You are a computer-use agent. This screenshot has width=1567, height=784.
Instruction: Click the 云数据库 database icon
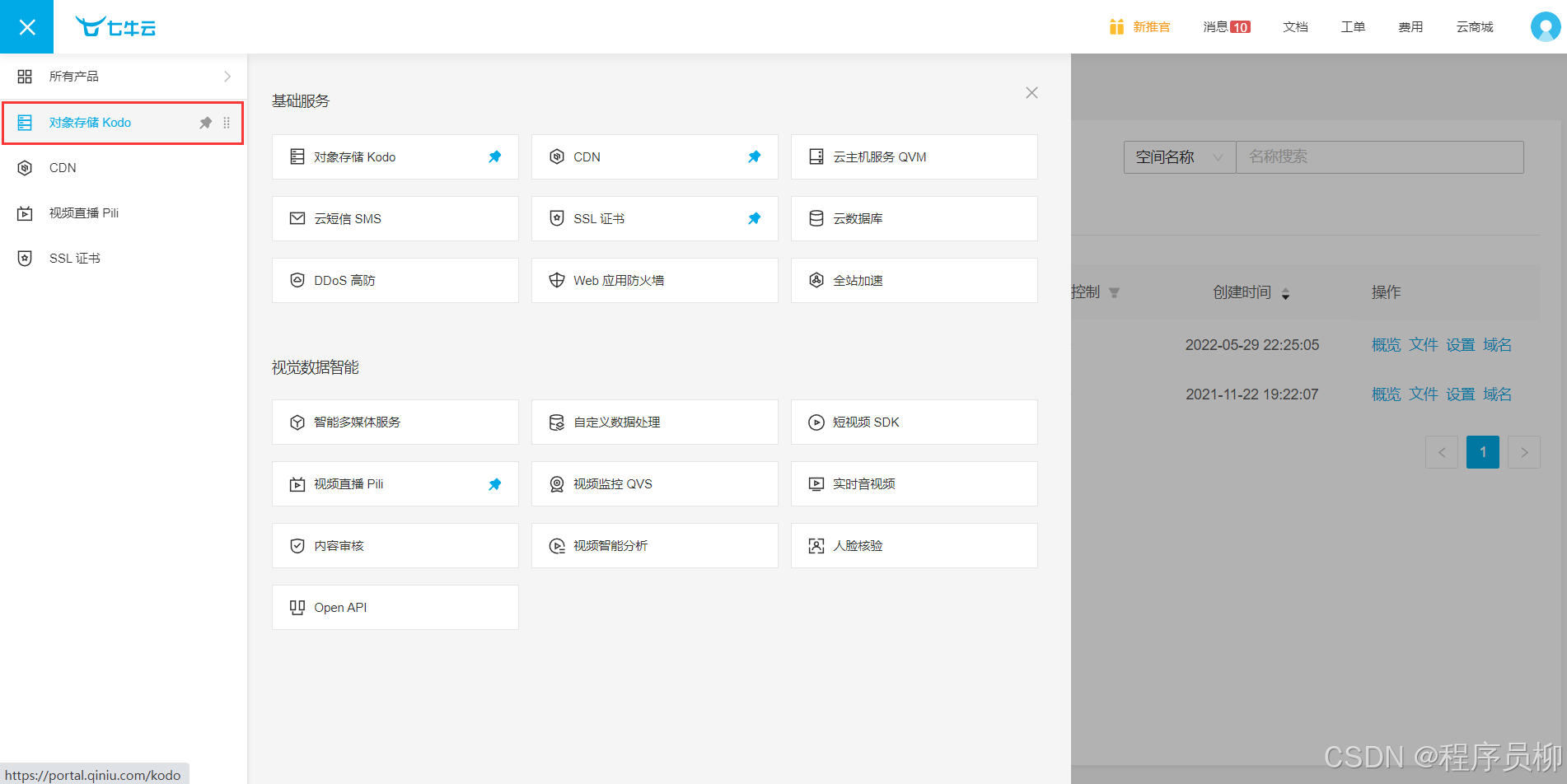coord(816,218)
